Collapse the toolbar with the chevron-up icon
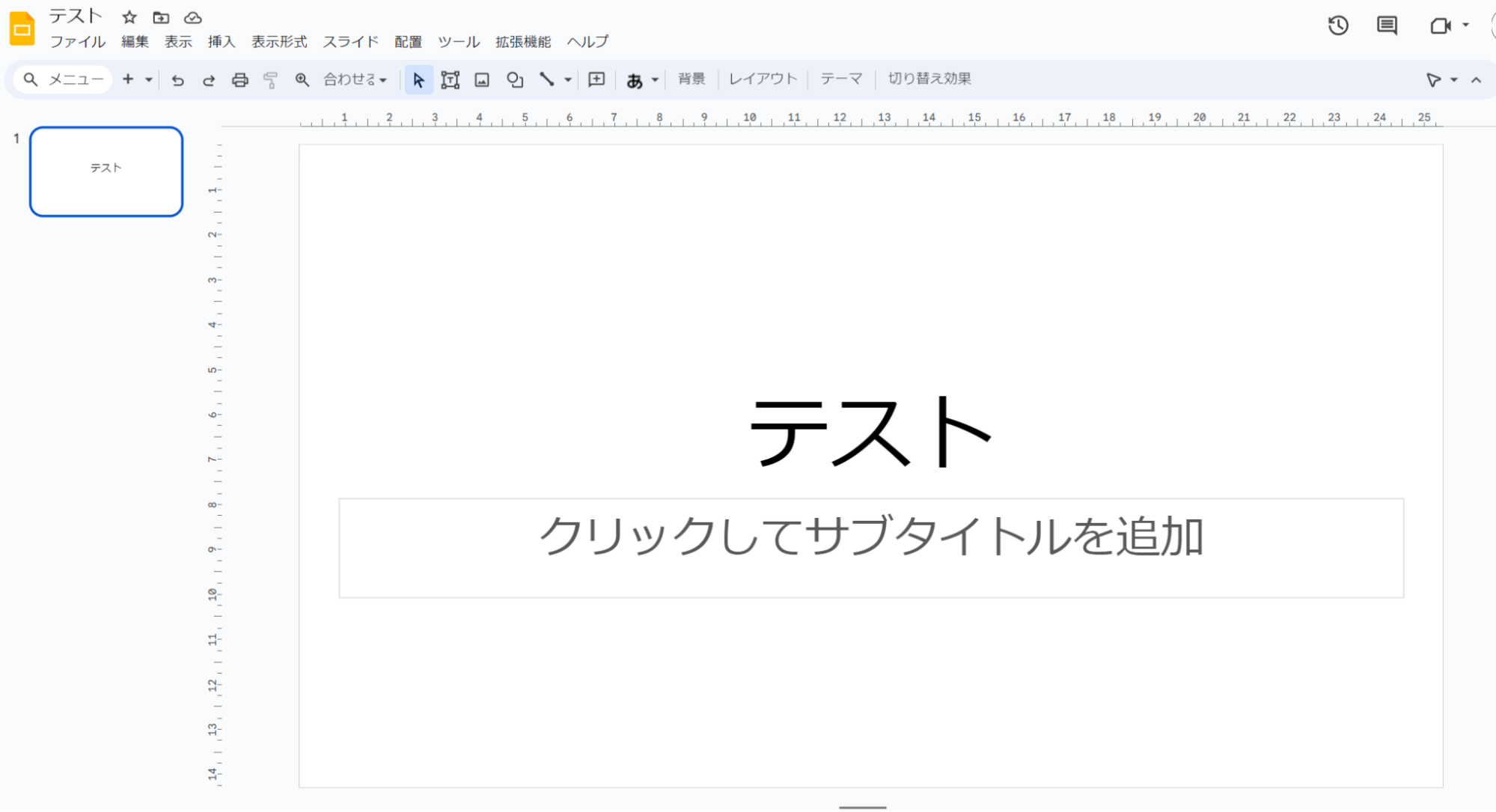 click(x=1476, y=80)
